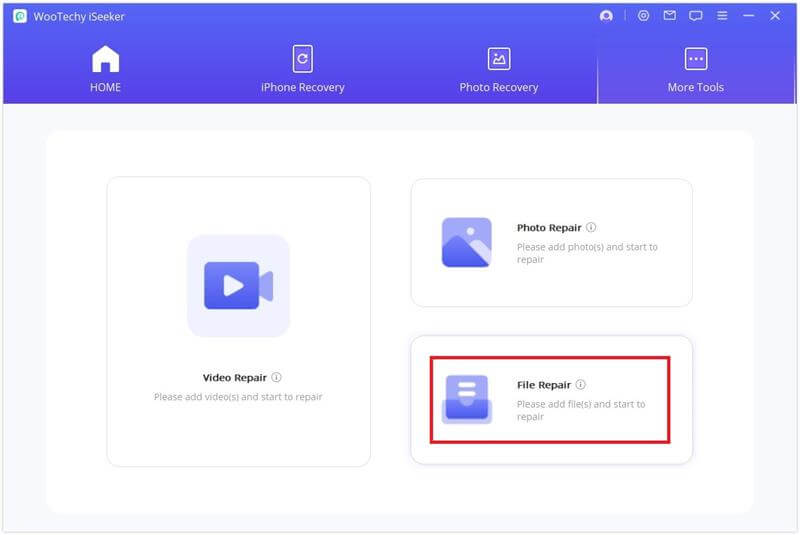The image size is (800, 535).
Task: Click 'Please add file(s) and start to repair'
Action: (x=581, y=410)
